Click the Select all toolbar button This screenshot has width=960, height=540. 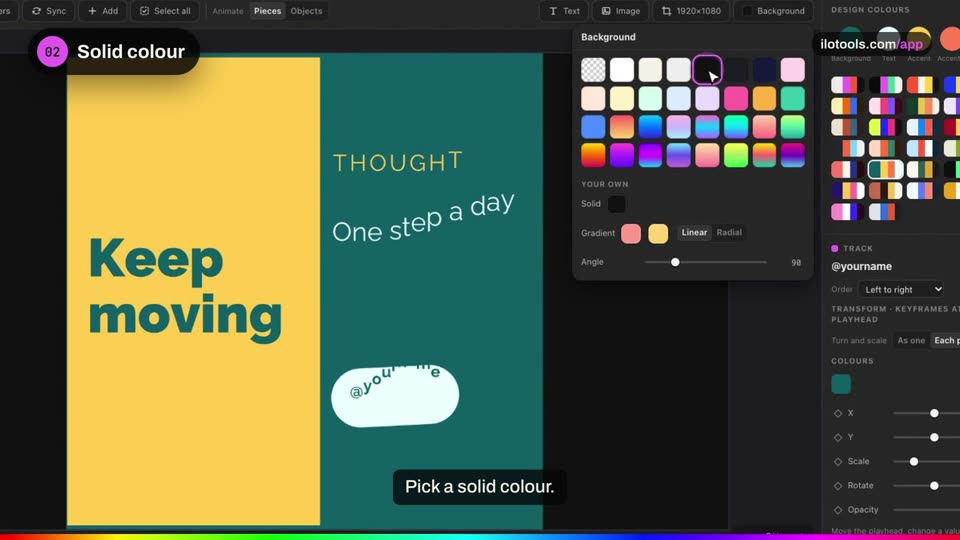165,11
